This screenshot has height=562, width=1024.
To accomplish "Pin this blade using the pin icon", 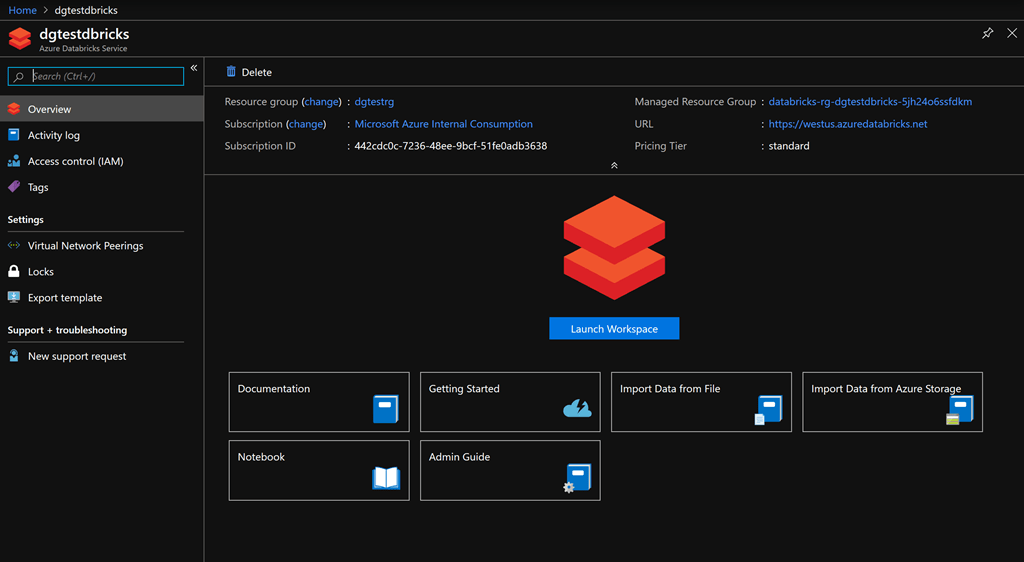I will pyautogui.click(x=987, y=33).
